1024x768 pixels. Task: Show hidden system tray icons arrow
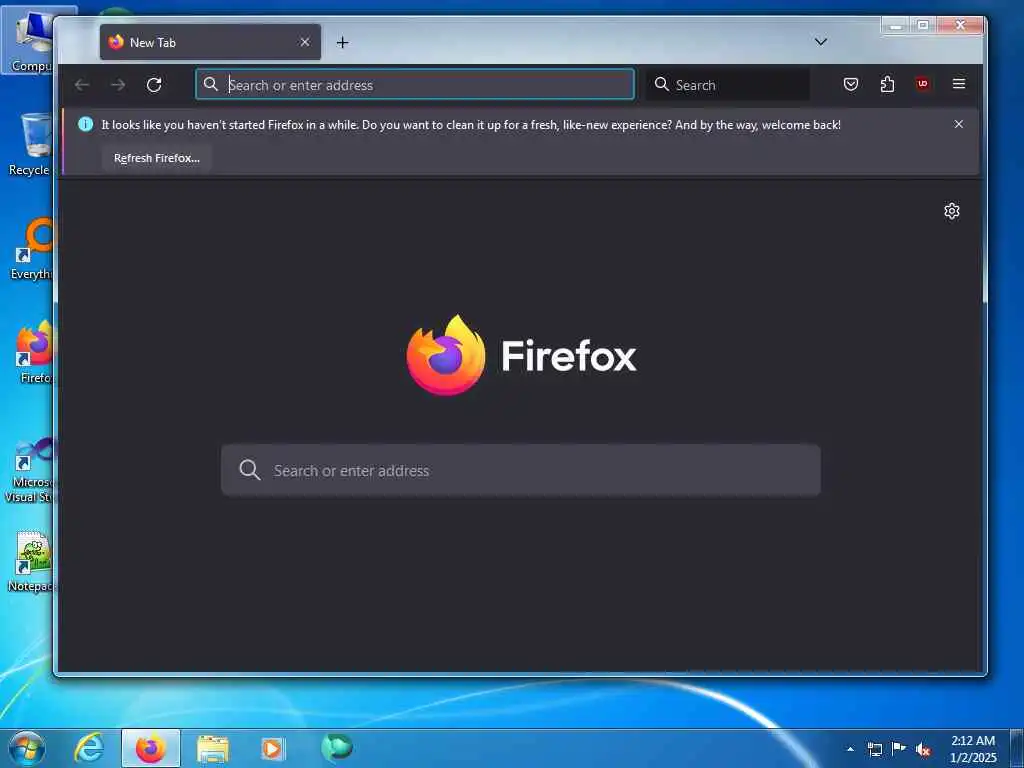tap(850, 749)
